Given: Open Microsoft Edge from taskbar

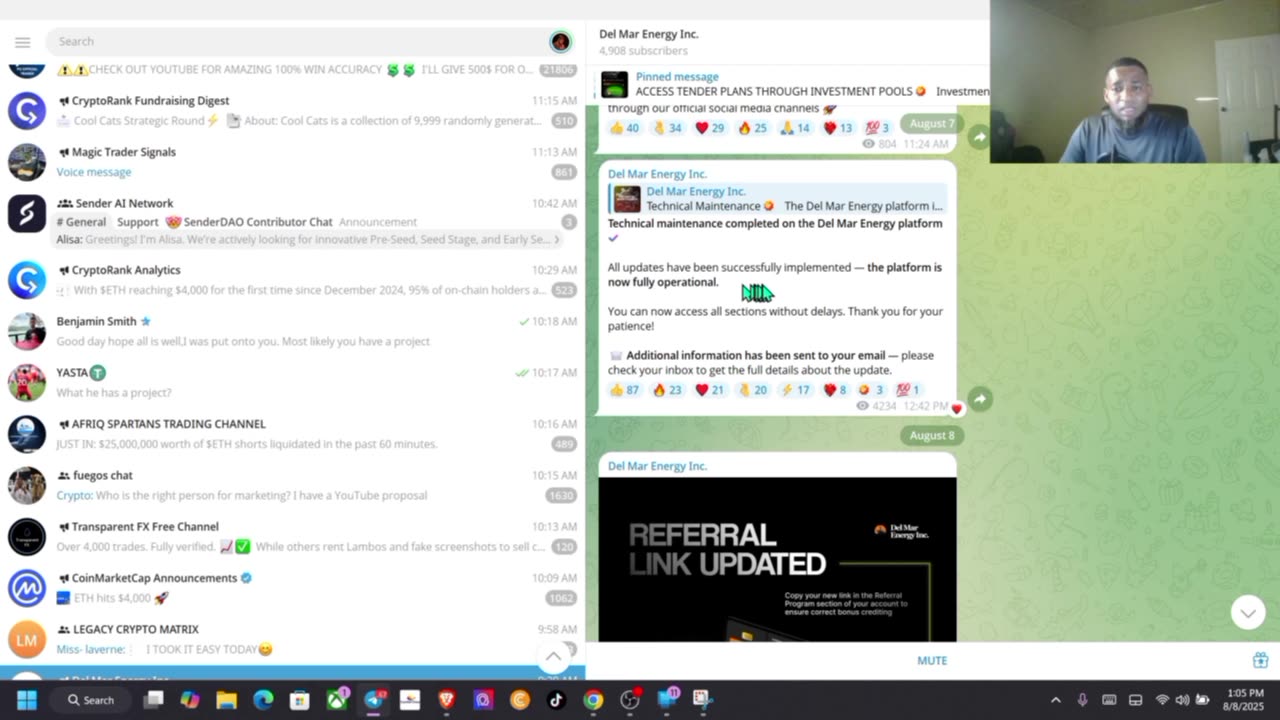Looking at the screenshot, I should (x=263, y=700).
